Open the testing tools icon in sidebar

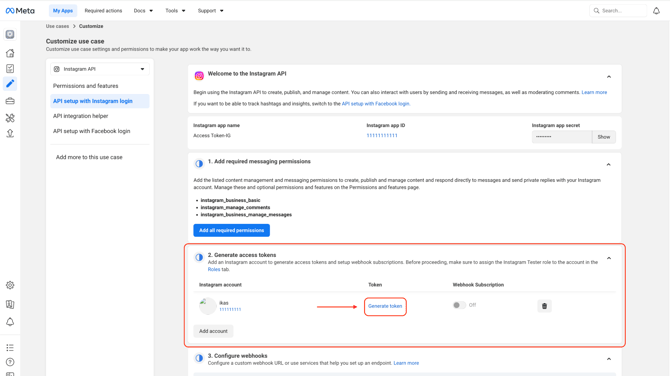tap(10, 118)
